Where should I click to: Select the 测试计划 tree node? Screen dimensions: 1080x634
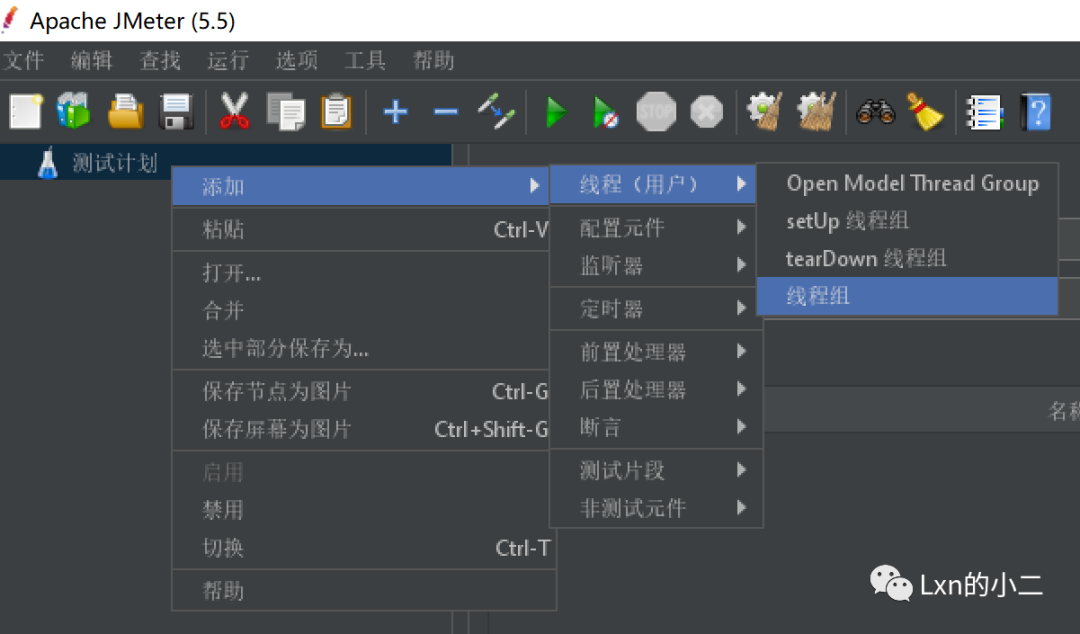tap(116, 163)
